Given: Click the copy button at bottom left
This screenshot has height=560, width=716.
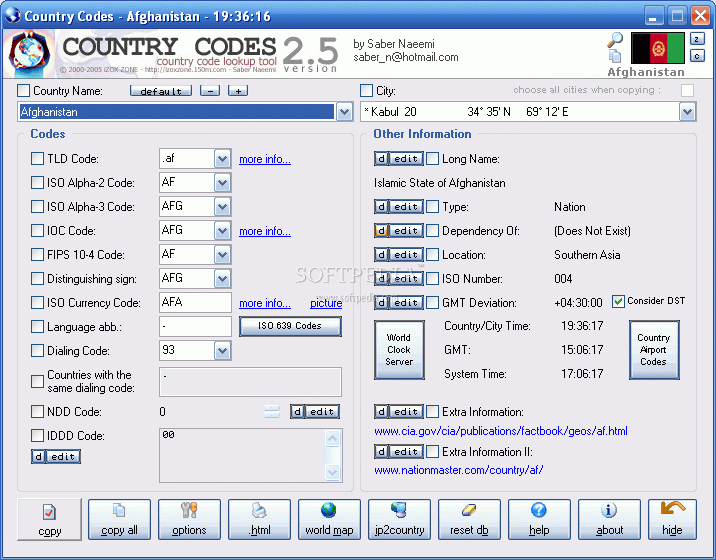Looking at the screenshot, I should tap(49, 519).
